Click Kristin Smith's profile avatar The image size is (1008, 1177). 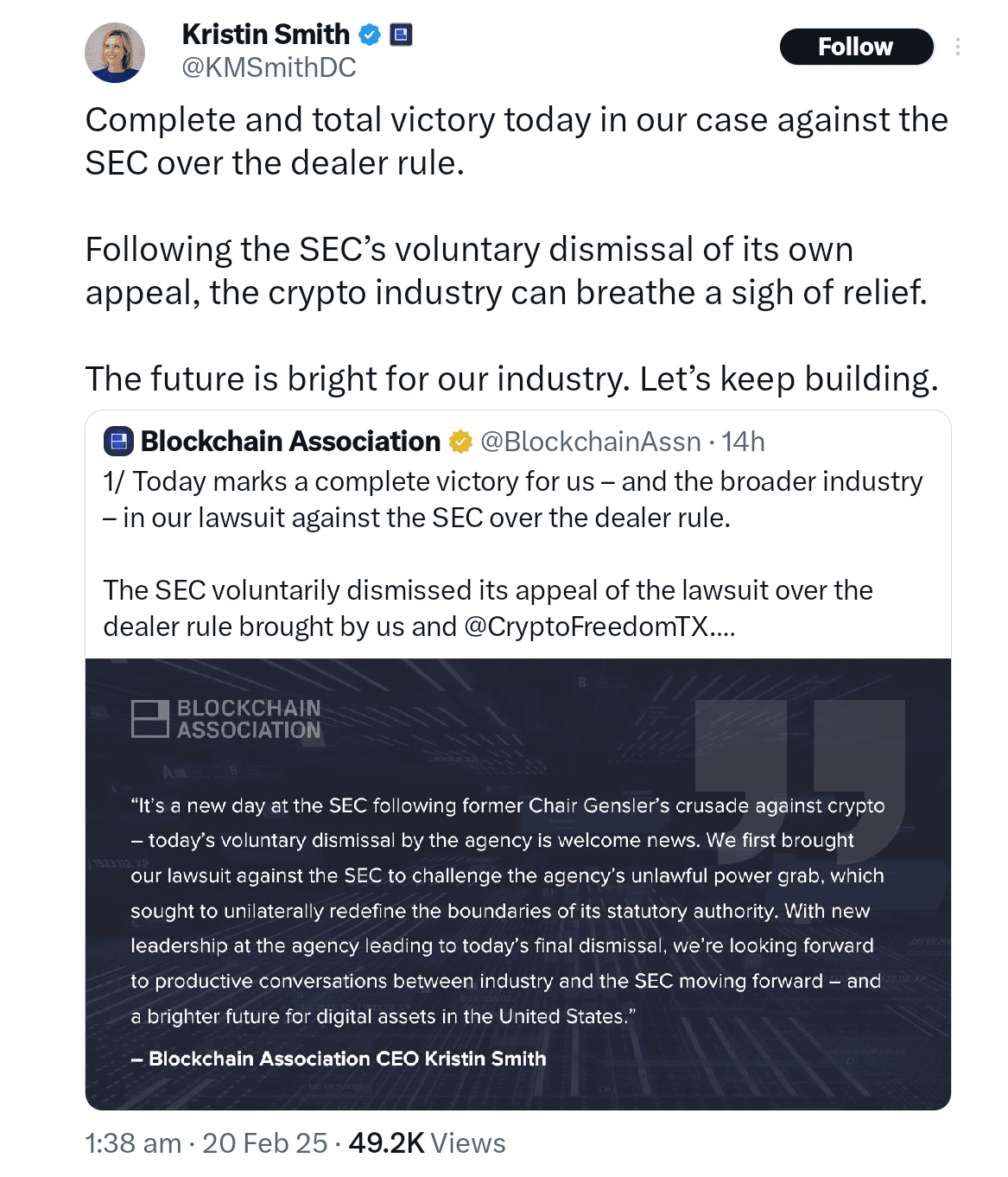click(x=117, y=52)
